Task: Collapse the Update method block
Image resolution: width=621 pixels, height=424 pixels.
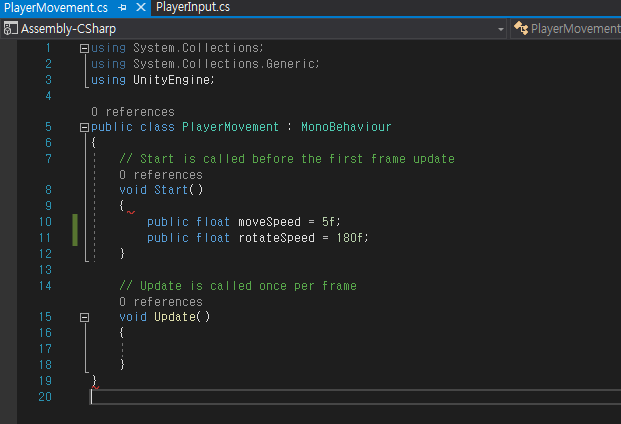Action: coord(84,318)
